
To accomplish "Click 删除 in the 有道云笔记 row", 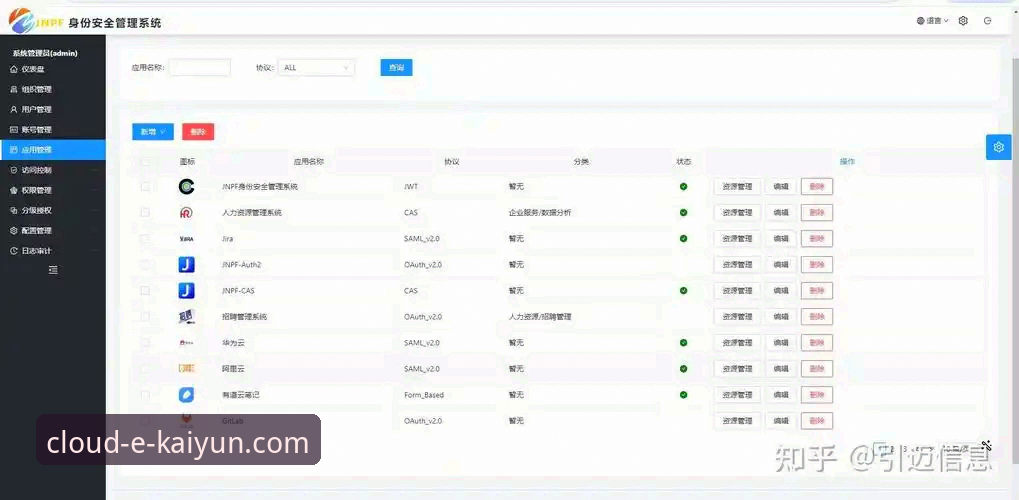I will (x=817, y=395).
